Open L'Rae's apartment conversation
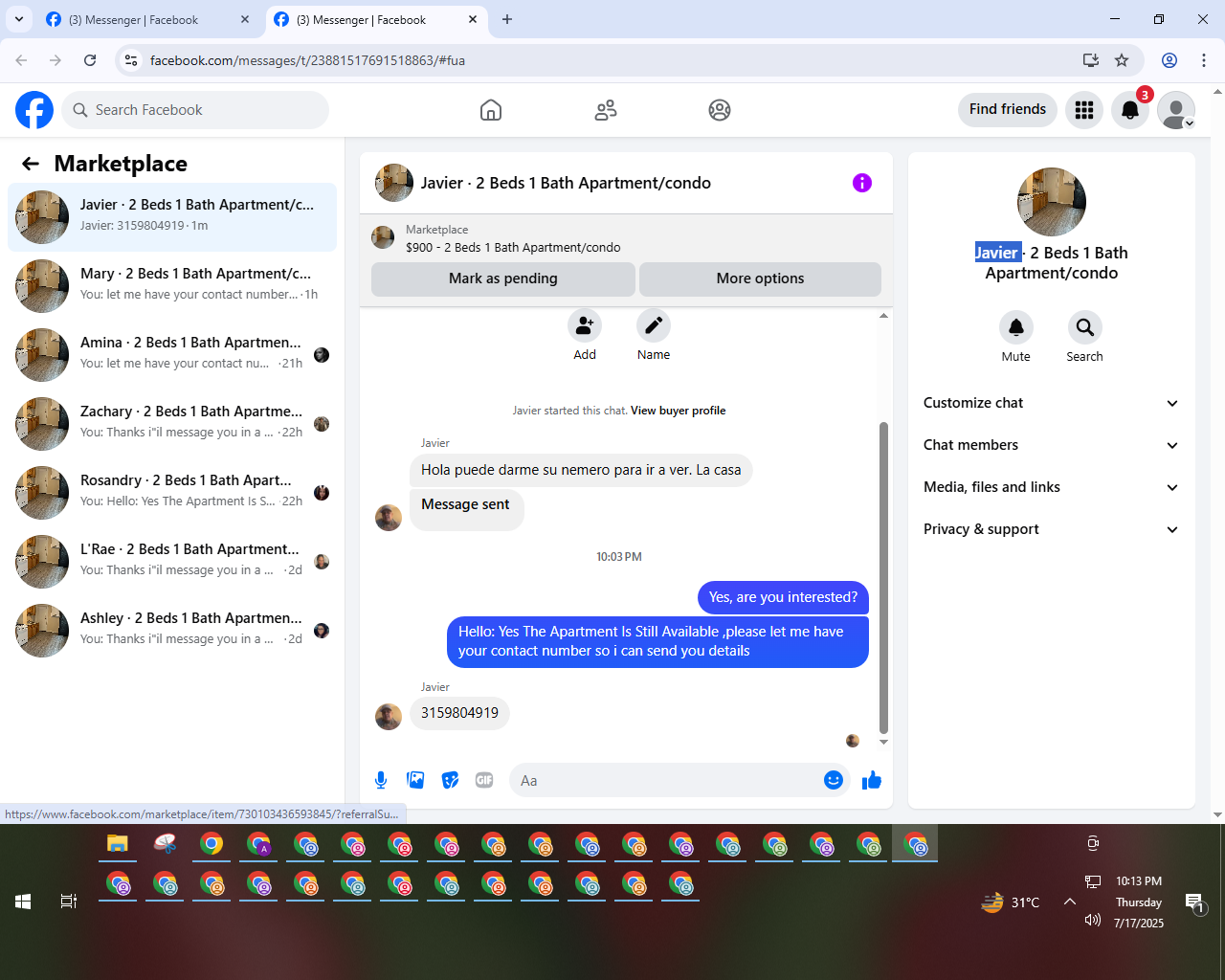The height and width of the screenshot is (980, 1225). pos(172,562)
